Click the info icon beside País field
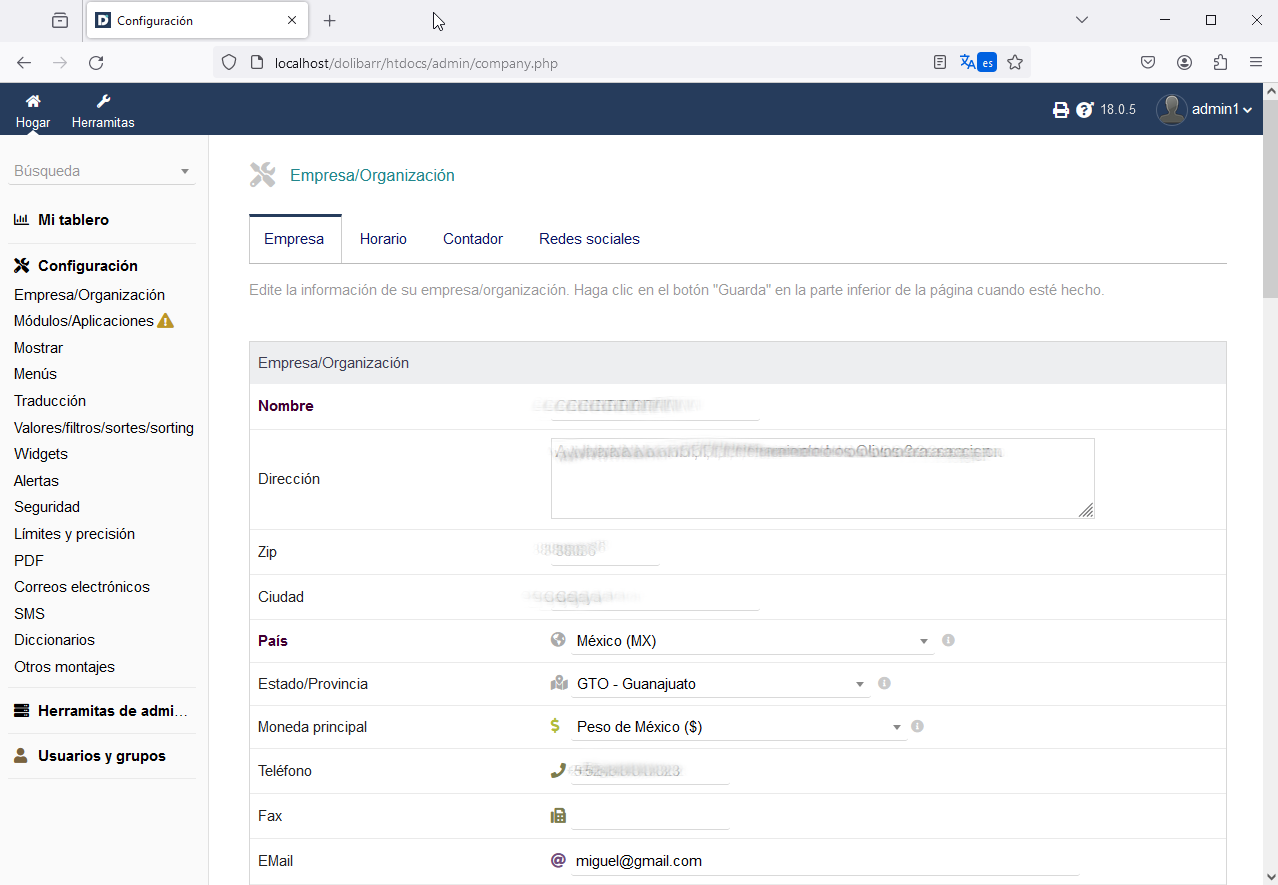Image resolution: width=1278 pixels, height=885 pixels. tap(948, 640)
